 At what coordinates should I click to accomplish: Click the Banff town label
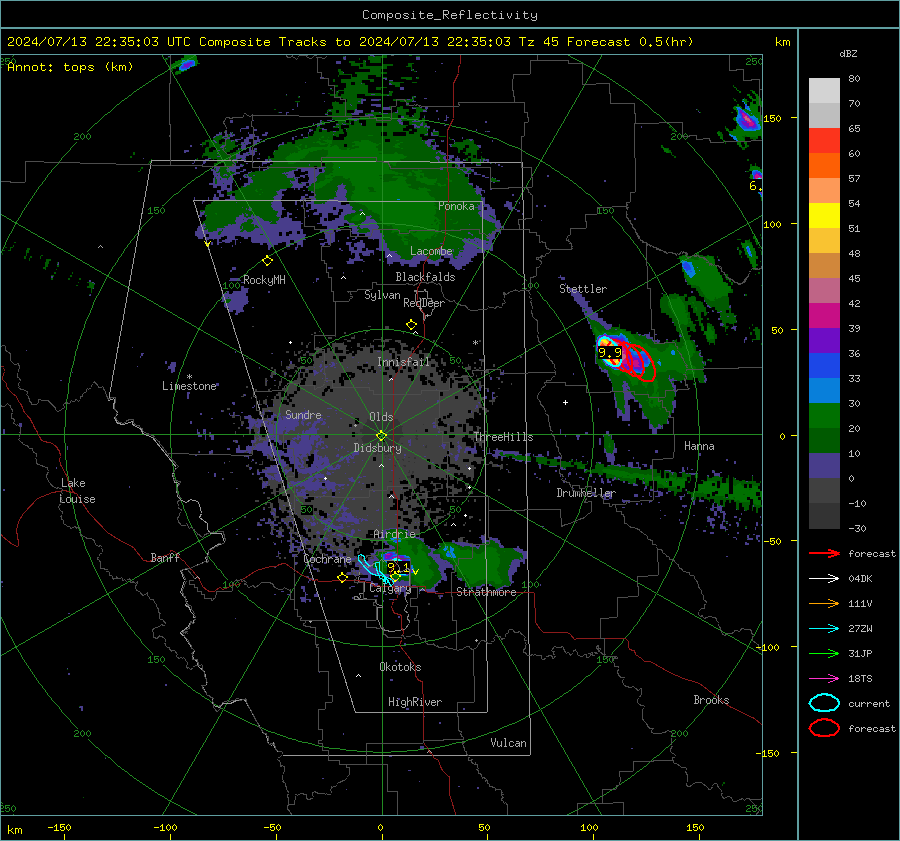[165, 557]
